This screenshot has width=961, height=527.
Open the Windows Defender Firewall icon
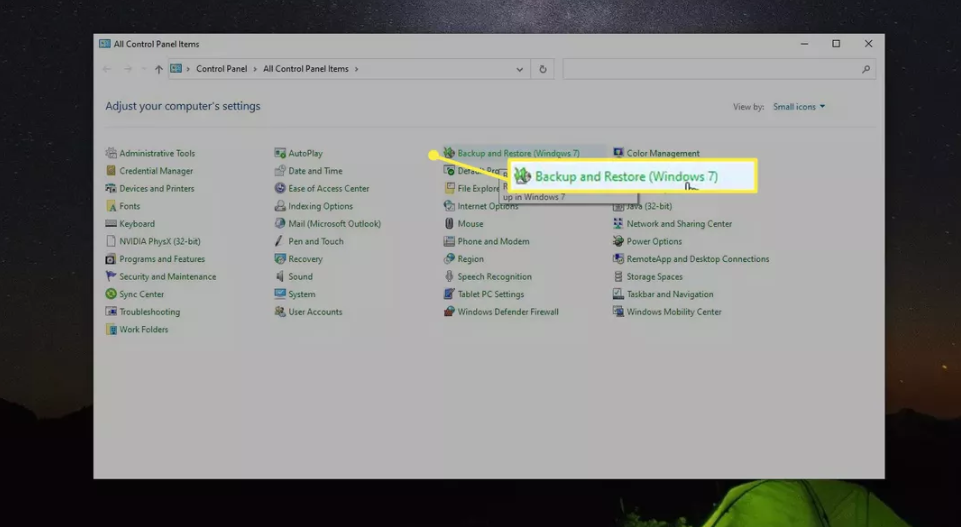pos(450,312)
